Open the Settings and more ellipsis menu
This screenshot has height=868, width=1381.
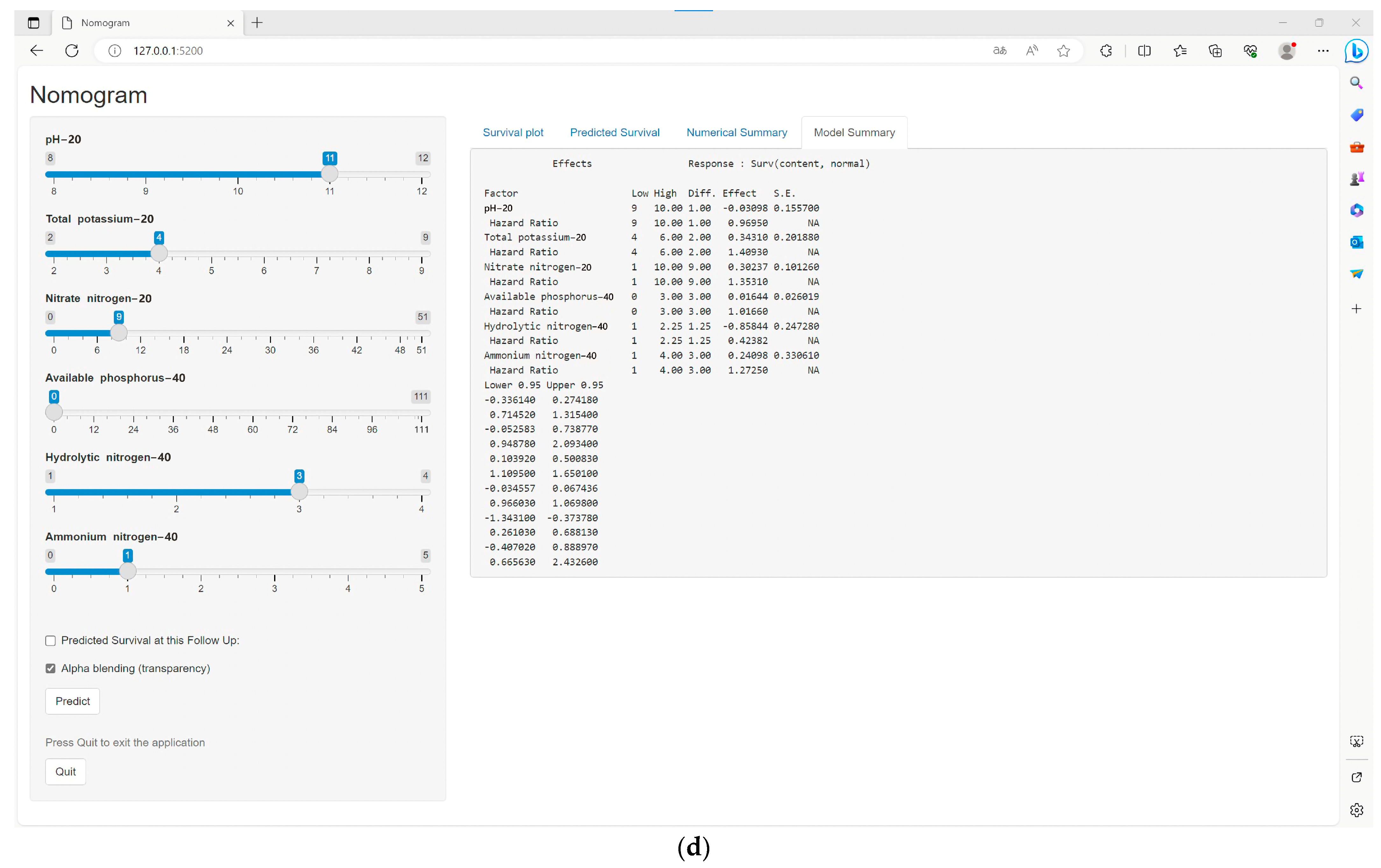1323,51
